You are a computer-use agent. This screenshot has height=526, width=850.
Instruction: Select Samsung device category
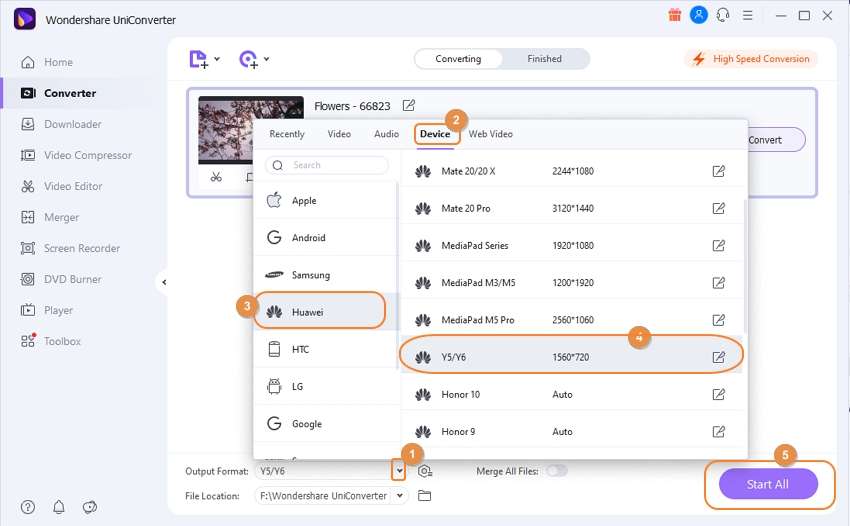pyautogui.click(x=325, y=275)
